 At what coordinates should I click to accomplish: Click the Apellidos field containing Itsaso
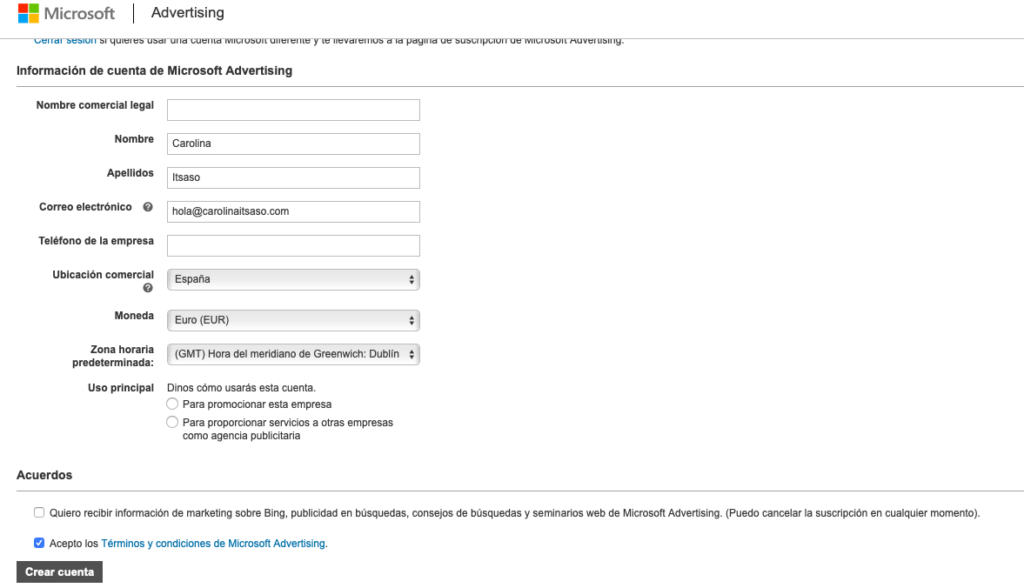pos(293,177)
